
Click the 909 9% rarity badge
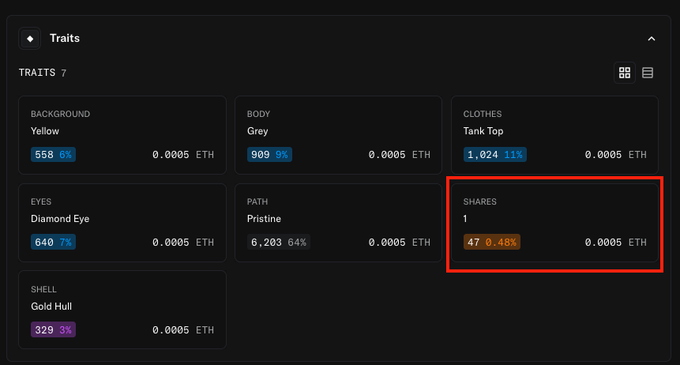click(x=269, y=155)
